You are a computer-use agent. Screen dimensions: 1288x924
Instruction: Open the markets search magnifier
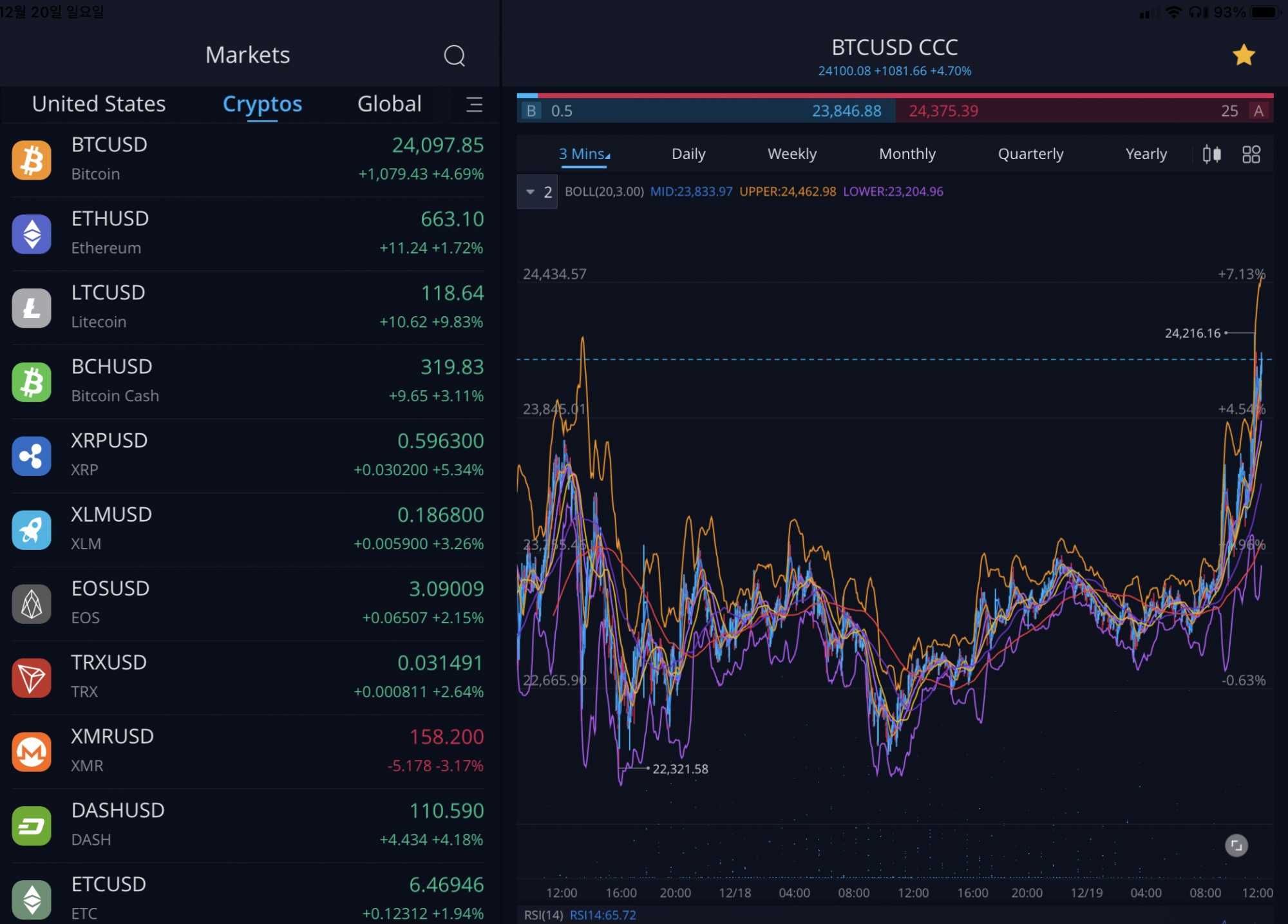(x=454, y=55)
